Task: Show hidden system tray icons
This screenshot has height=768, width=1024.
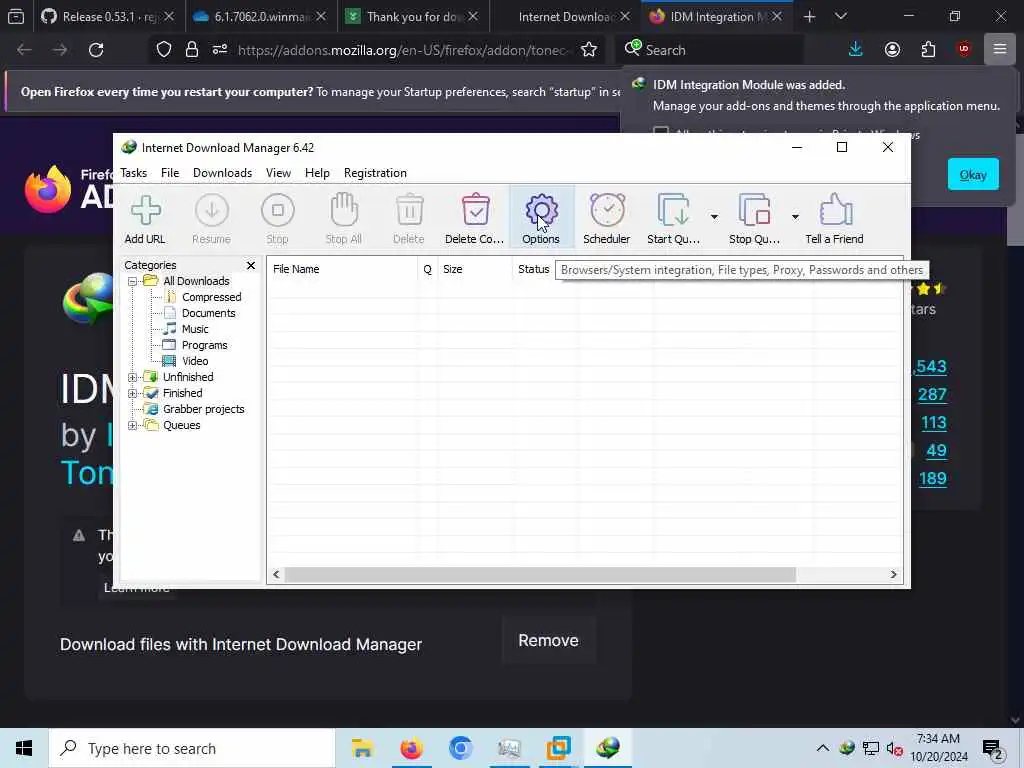Action: (x=823, y=748)
